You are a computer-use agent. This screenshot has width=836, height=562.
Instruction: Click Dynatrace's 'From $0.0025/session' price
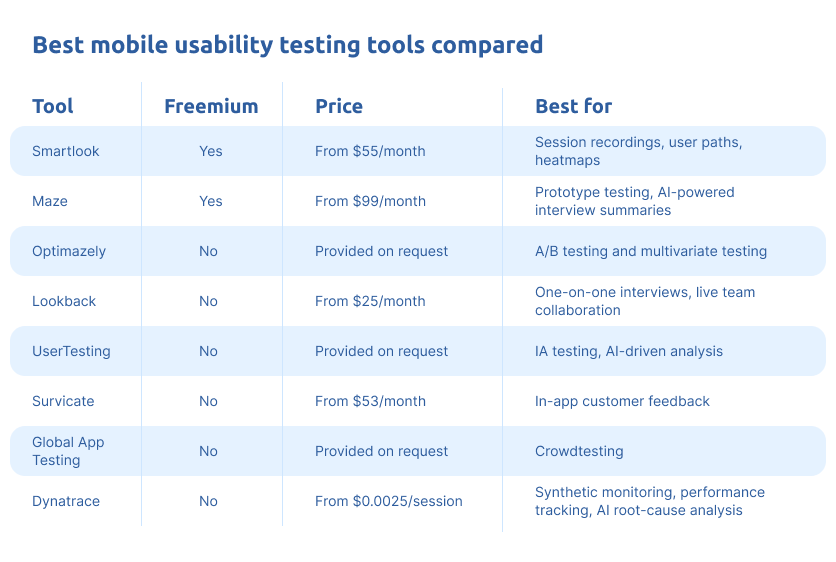point(388,501)
